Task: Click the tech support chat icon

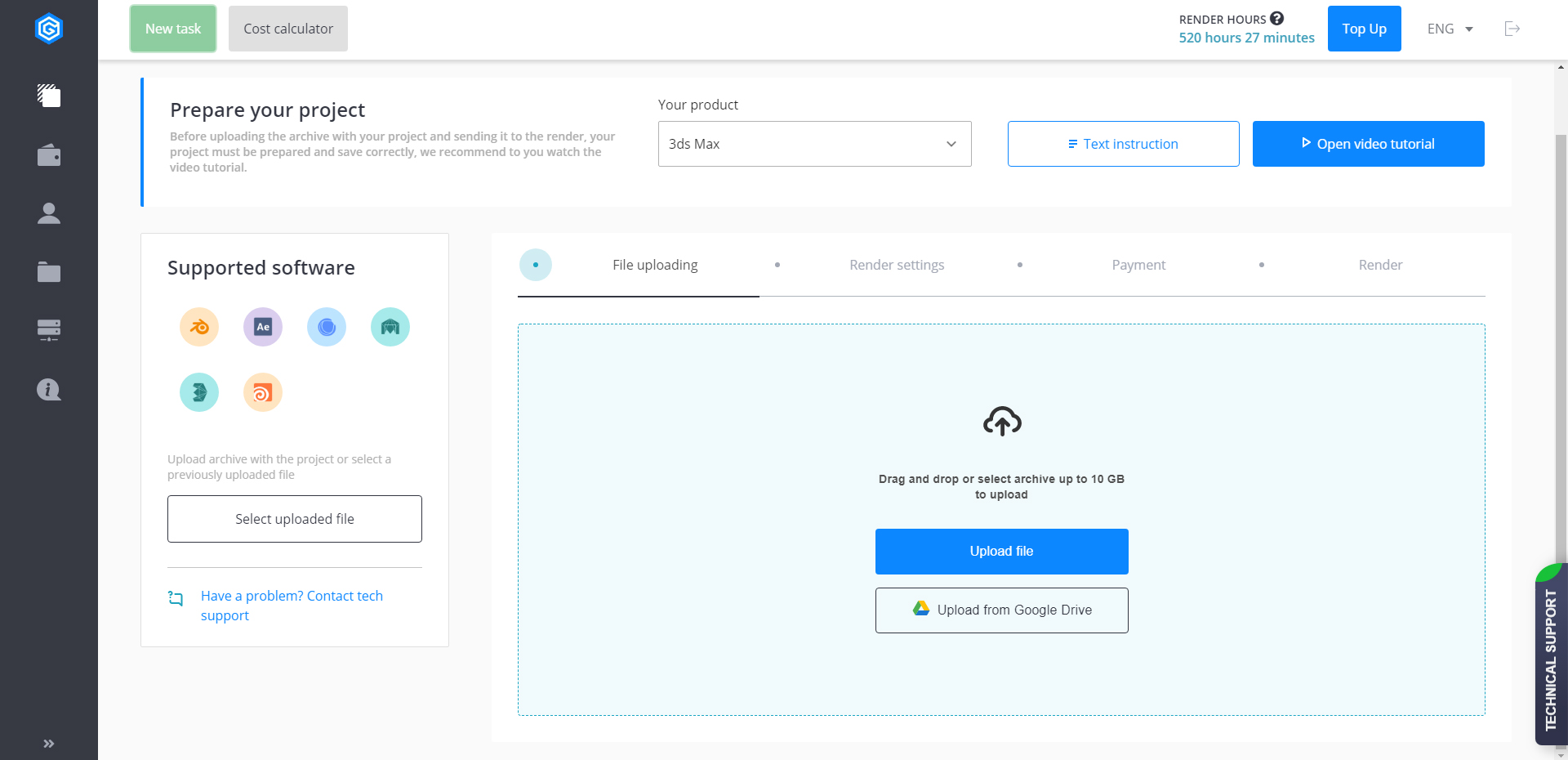Action: pyautogui.click(x=176, y=598)
